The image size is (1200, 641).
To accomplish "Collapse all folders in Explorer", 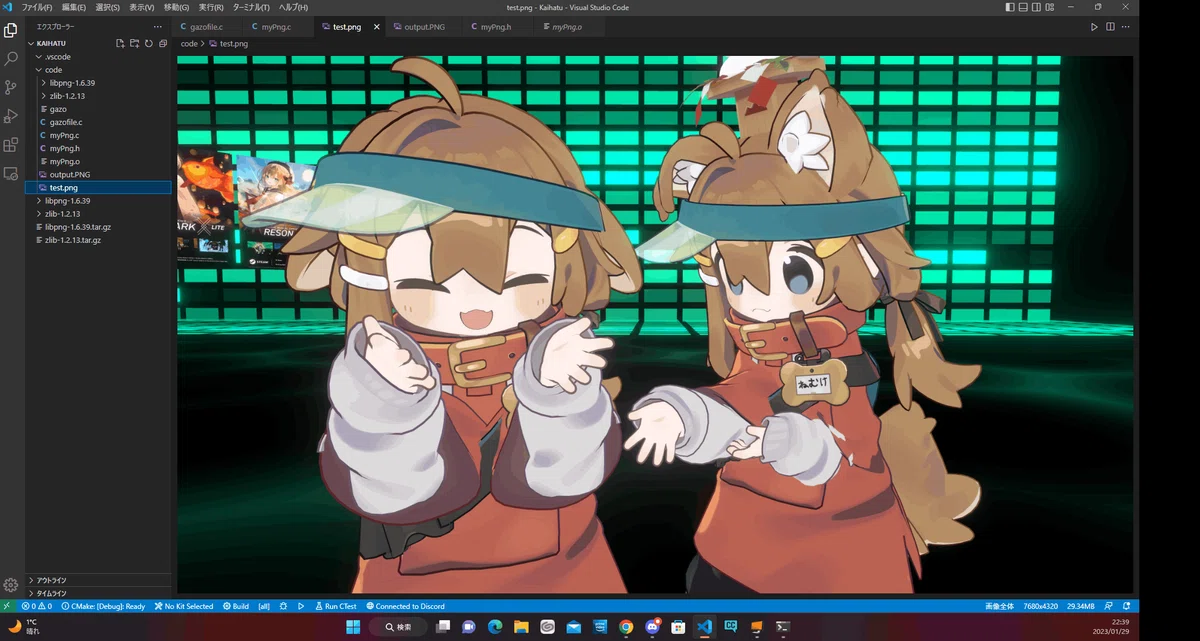I will [162, 44].
